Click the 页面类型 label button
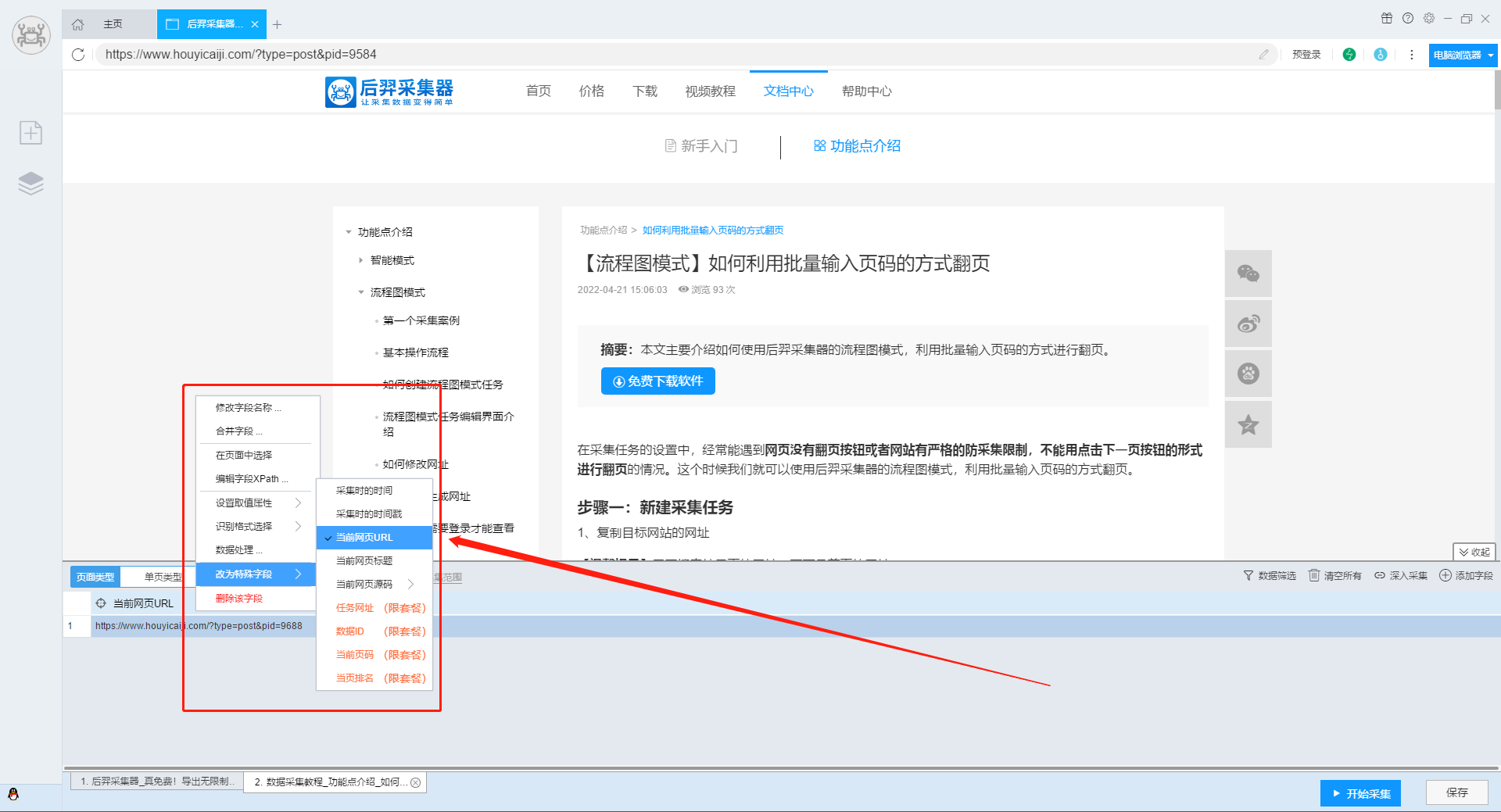This screenshot has width=1501, height=812. tap(95, 577)
